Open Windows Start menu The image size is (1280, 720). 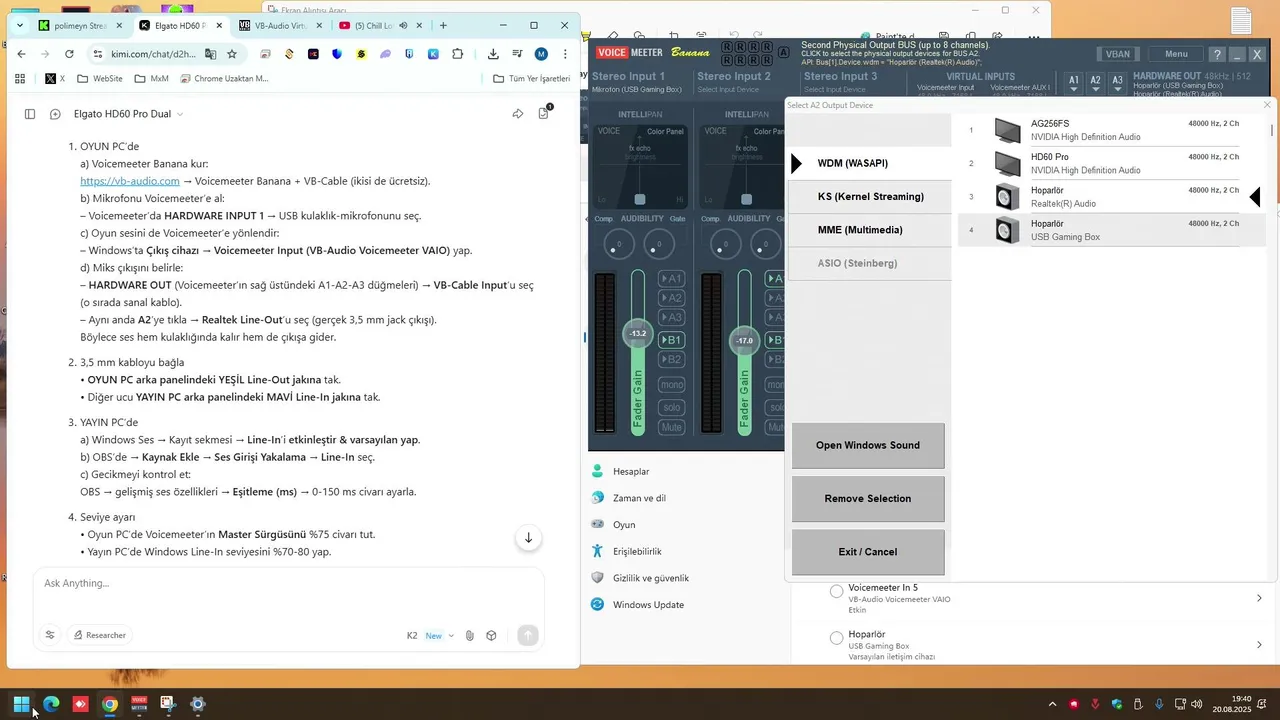[x=21, y=704]
